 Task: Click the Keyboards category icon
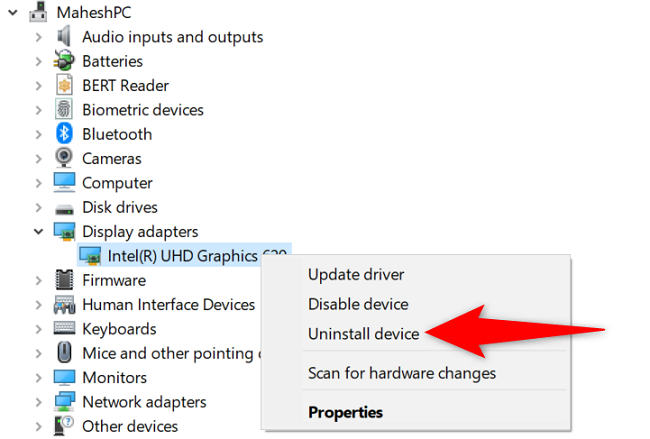(x=65, y=329)
